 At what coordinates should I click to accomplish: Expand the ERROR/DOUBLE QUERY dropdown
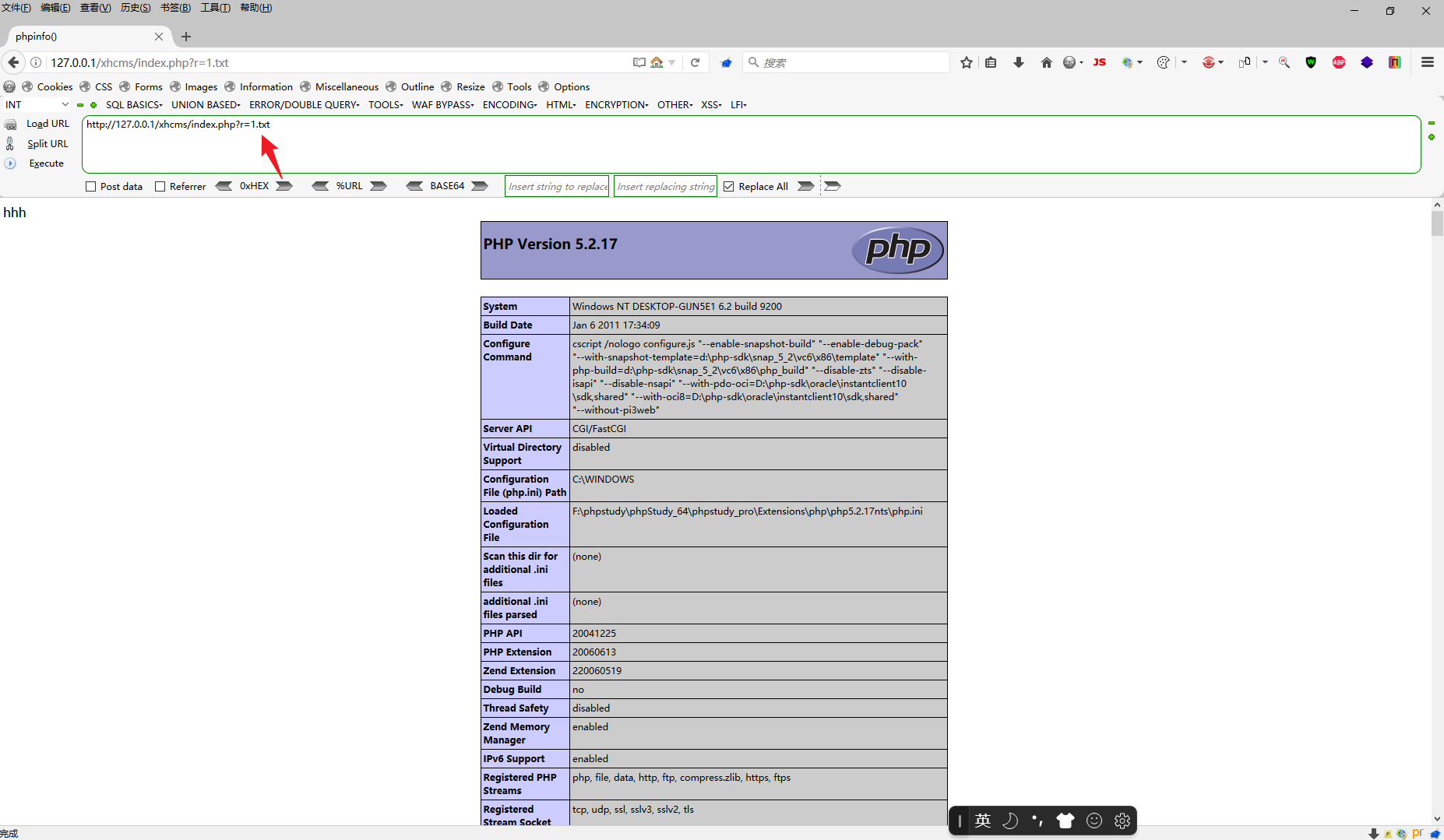tap(305, 105)
